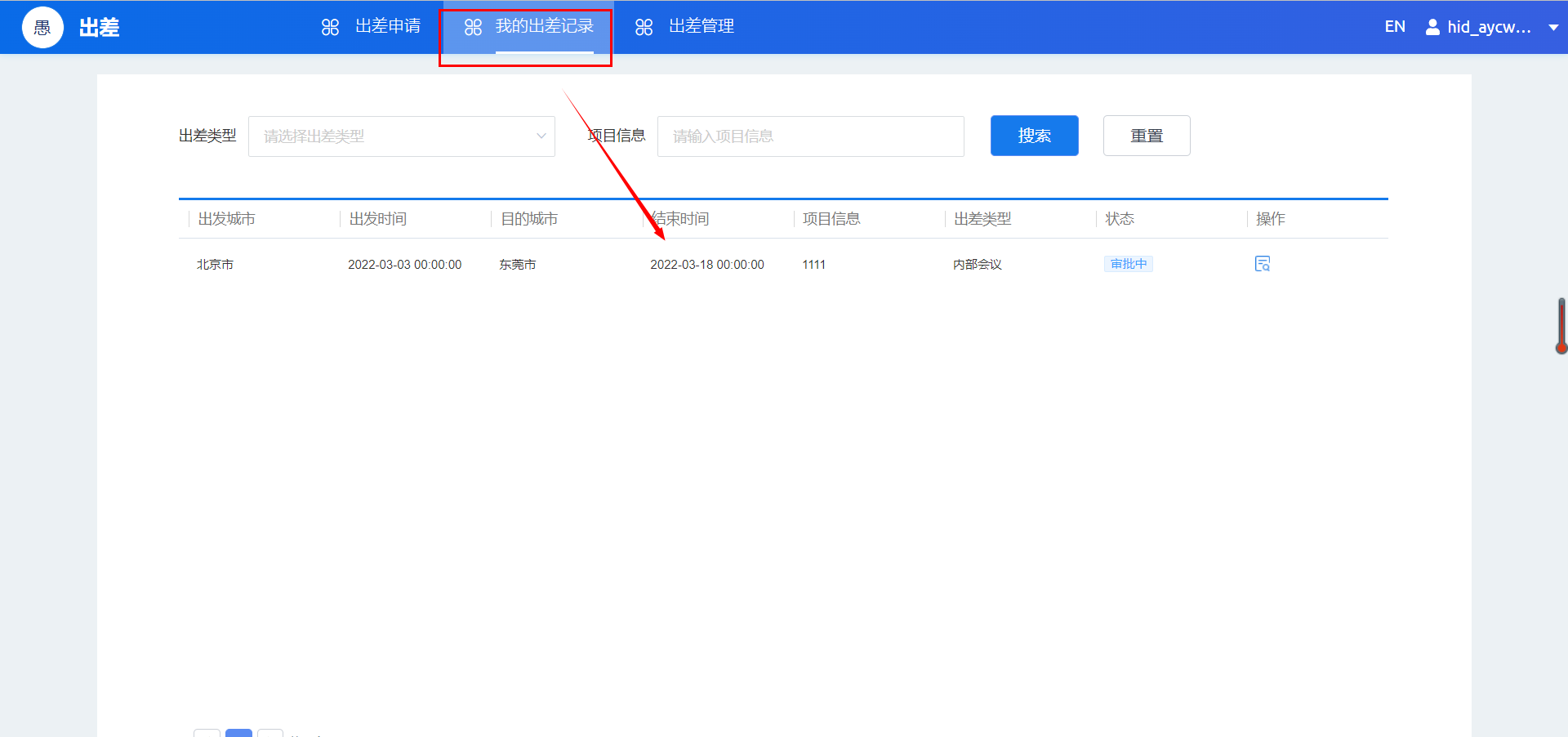Open the 出差类型 dropdown
Viewport: 1568px width, 737px height.
(x=402, y=136)
